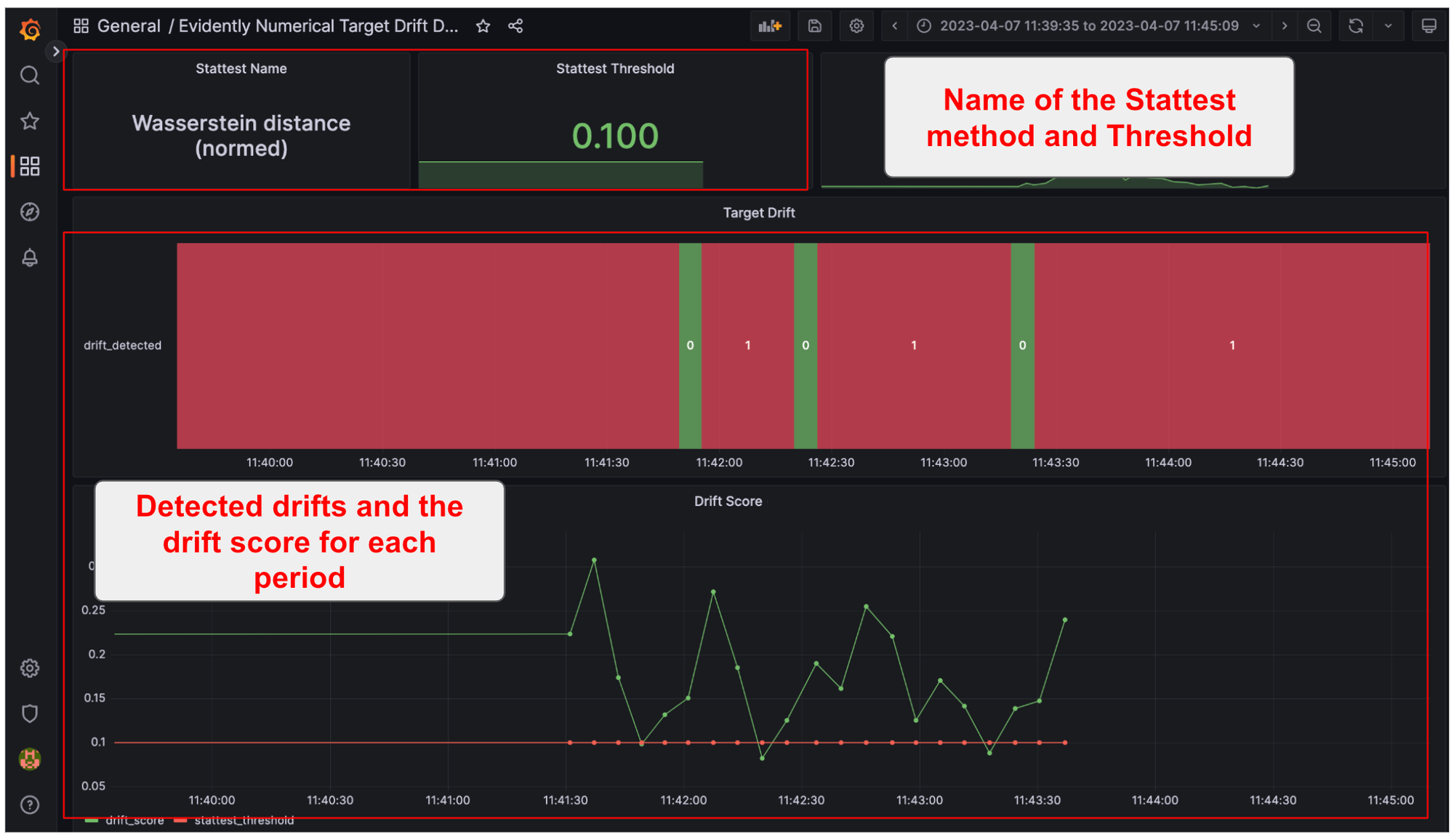The height and width of the screenshot is (840, 1454).
Task: Share the dashboard via the share icon
Action: tap(516, 25)
